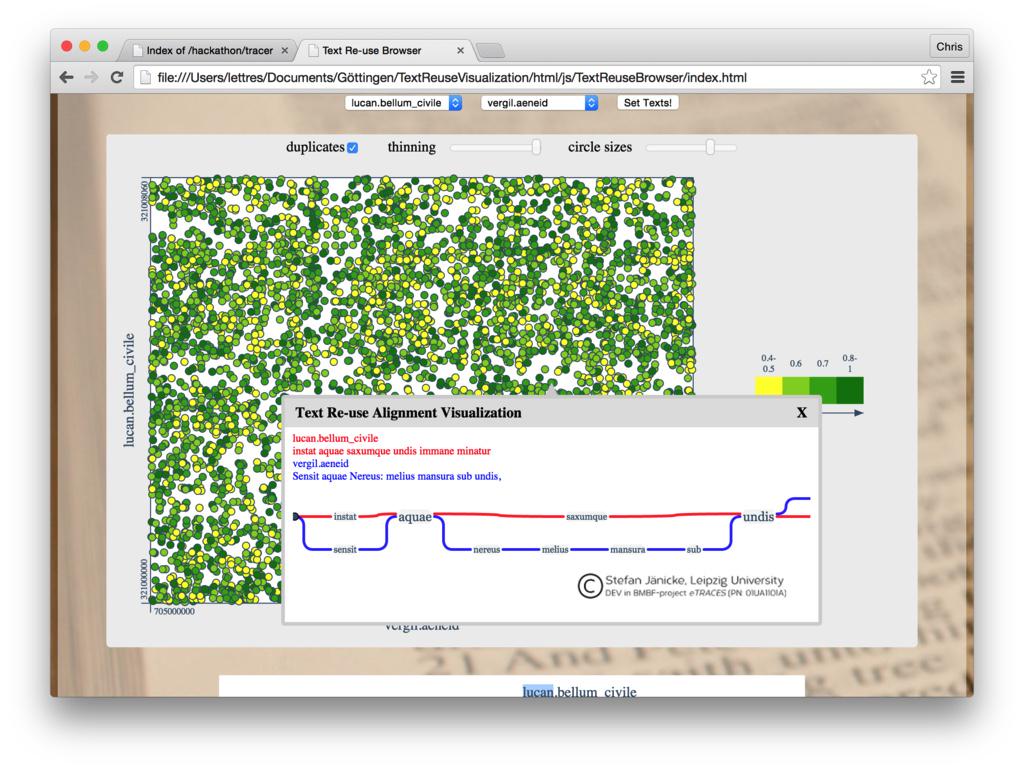Go back using the browser back arrow
1024x769 pixels.
pos(67,77)
